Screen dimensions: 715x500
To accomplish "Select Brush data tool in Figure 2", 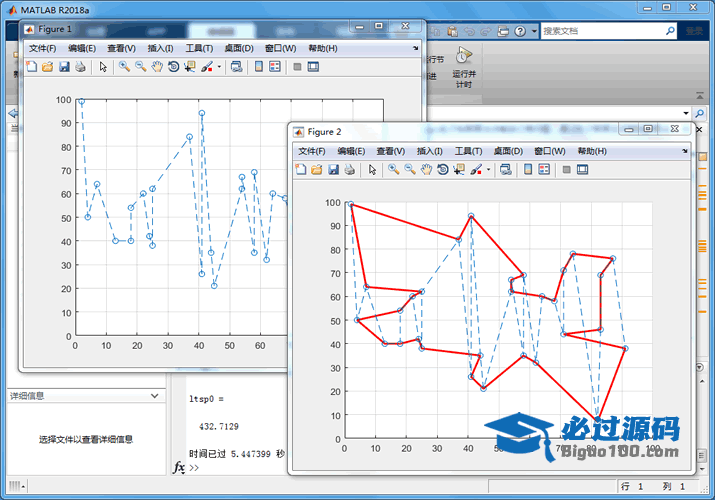I will (476, 170).
